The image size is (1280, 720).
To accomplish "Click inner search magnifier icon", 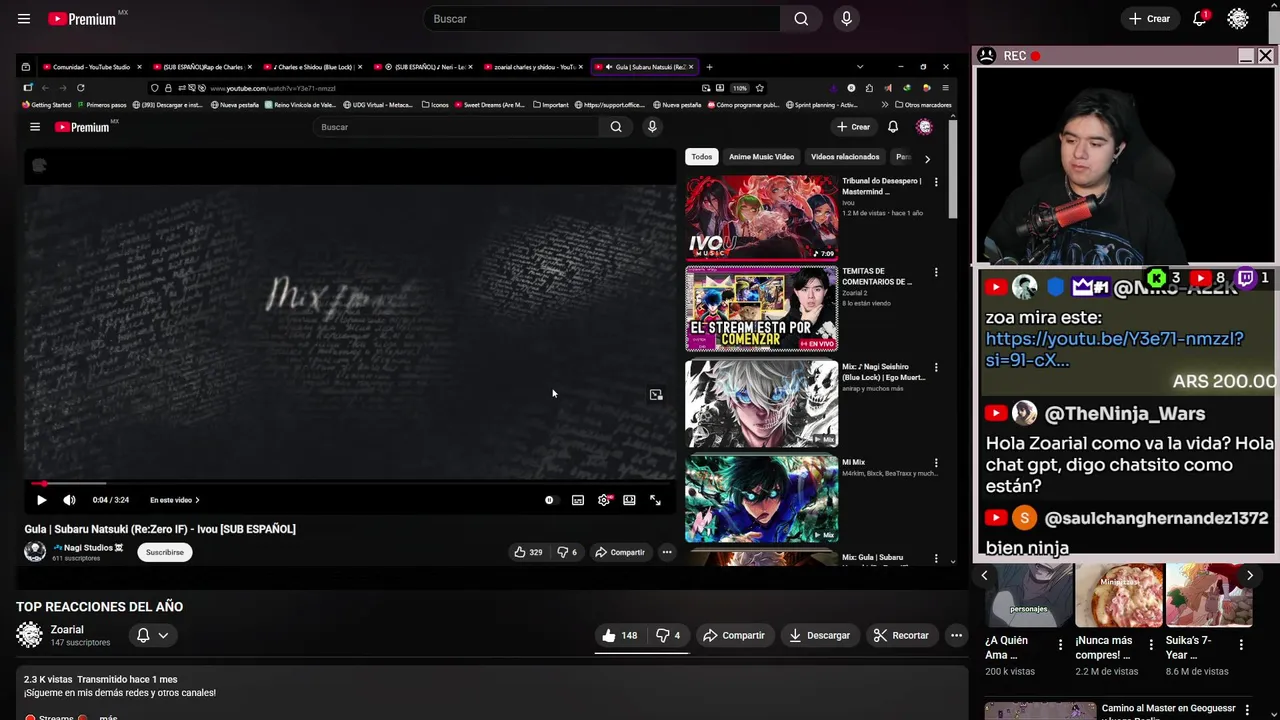I will point(616,127).
